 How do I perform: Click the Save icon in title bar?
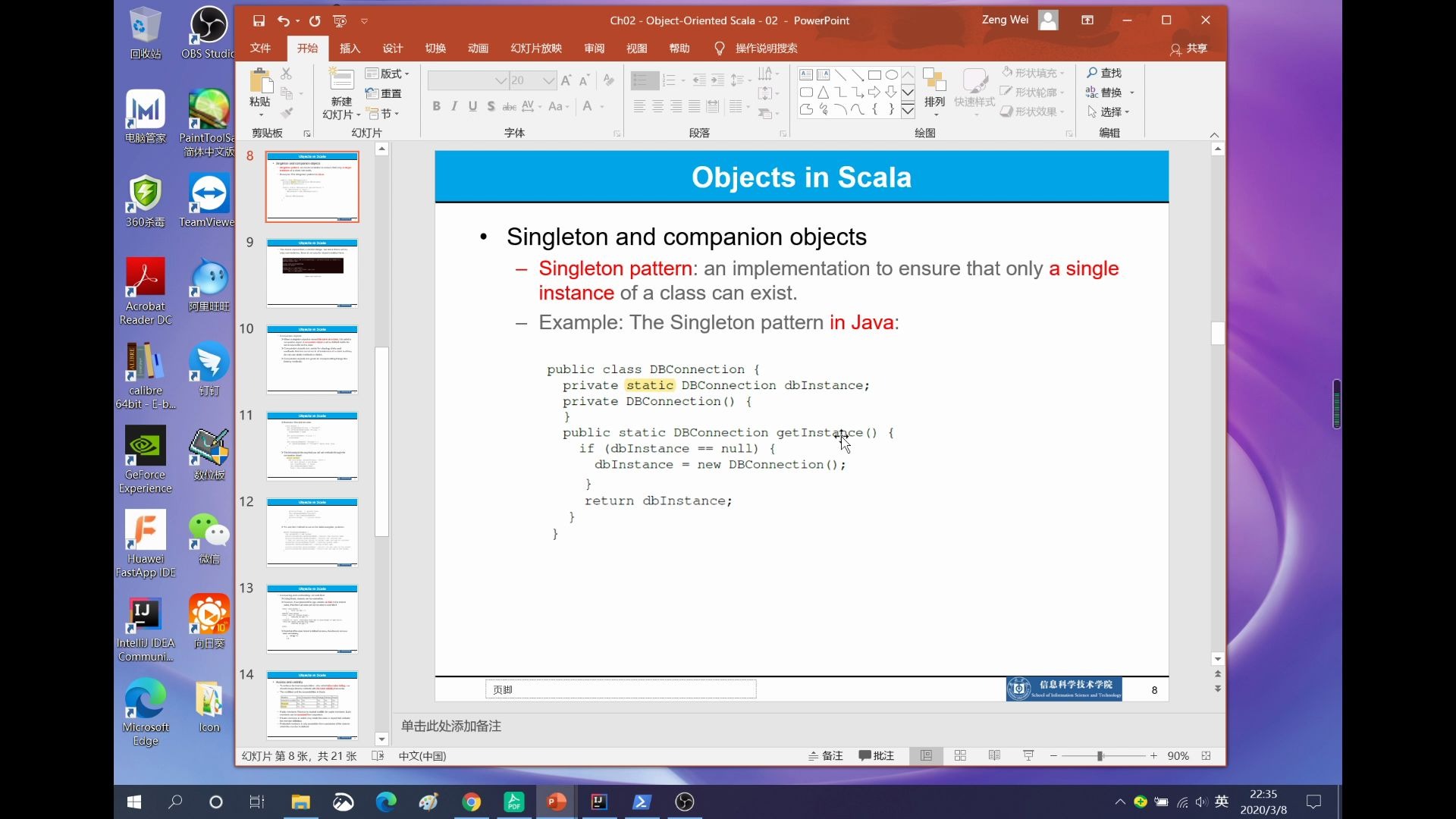pos(259,20)
